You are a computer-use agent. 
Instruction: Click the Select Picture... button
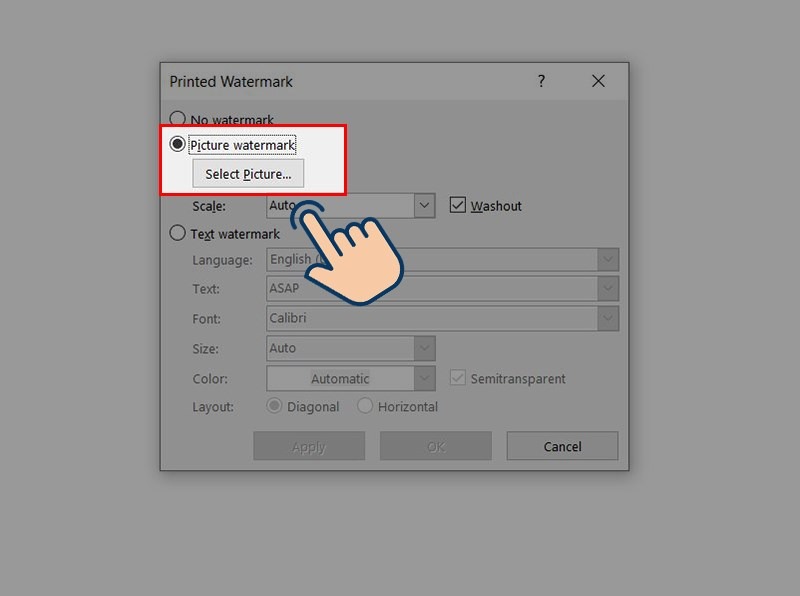click(x=248, y=173)
